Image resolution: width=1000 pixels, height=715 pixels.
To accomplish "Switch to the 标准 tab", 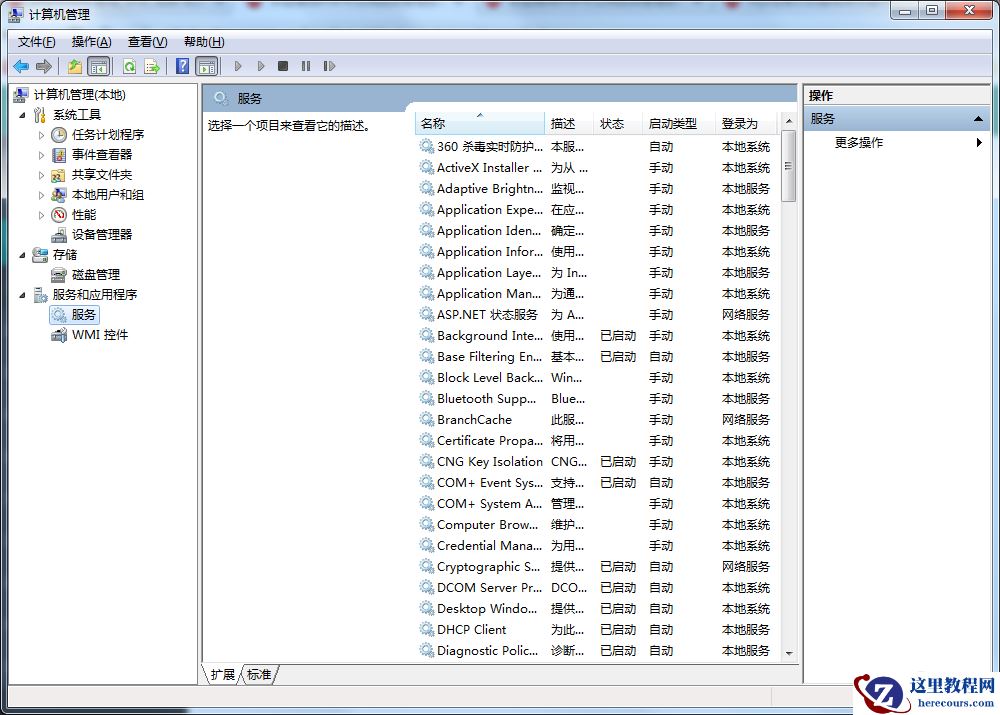I will click(x=259, y=675).
